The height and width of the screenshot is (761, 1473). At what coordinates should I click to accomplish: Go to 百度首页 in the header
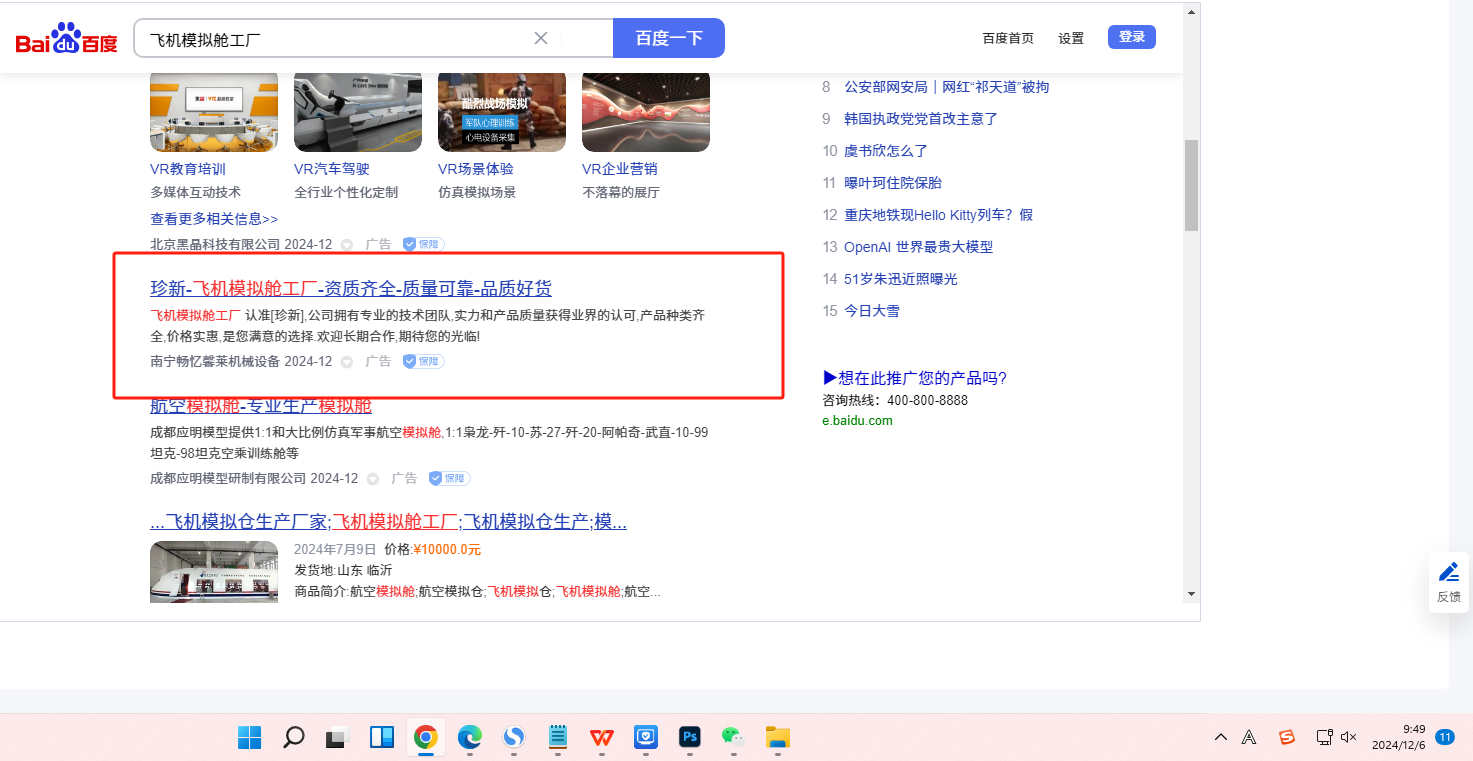click(x=1008, y=38)
